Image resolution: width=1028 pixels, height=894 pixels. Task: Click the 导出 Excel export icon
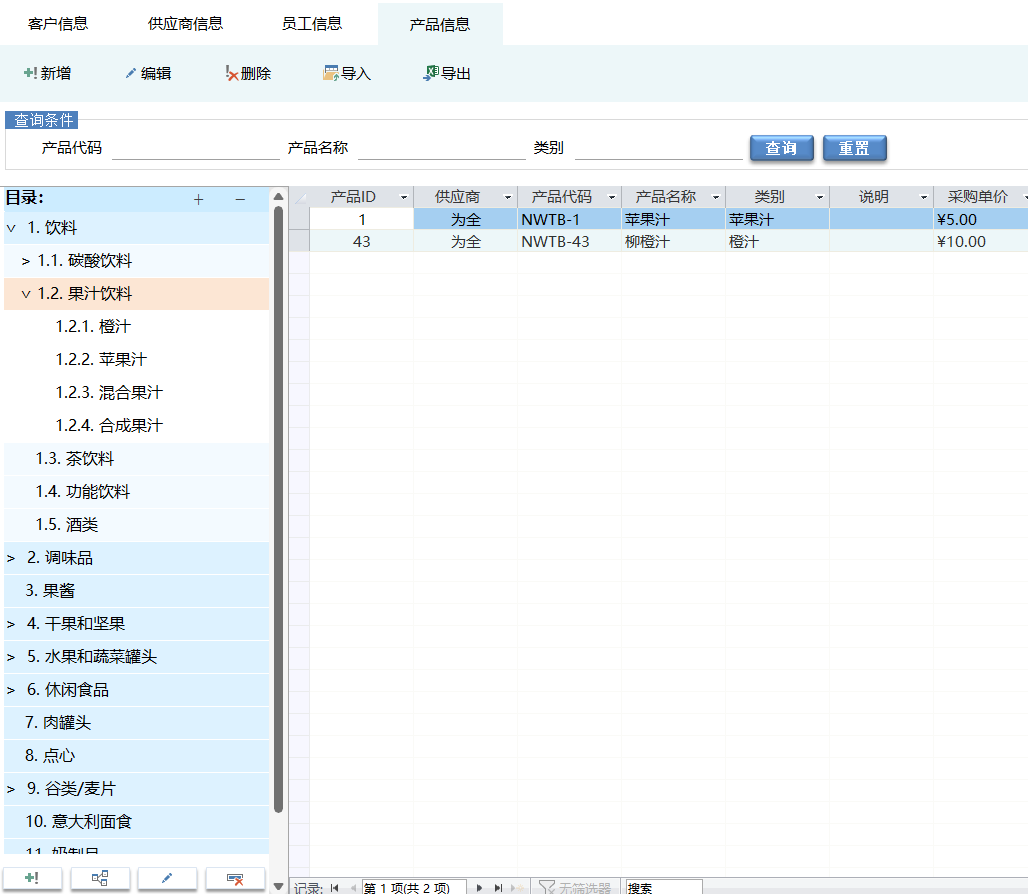point(431,73)
